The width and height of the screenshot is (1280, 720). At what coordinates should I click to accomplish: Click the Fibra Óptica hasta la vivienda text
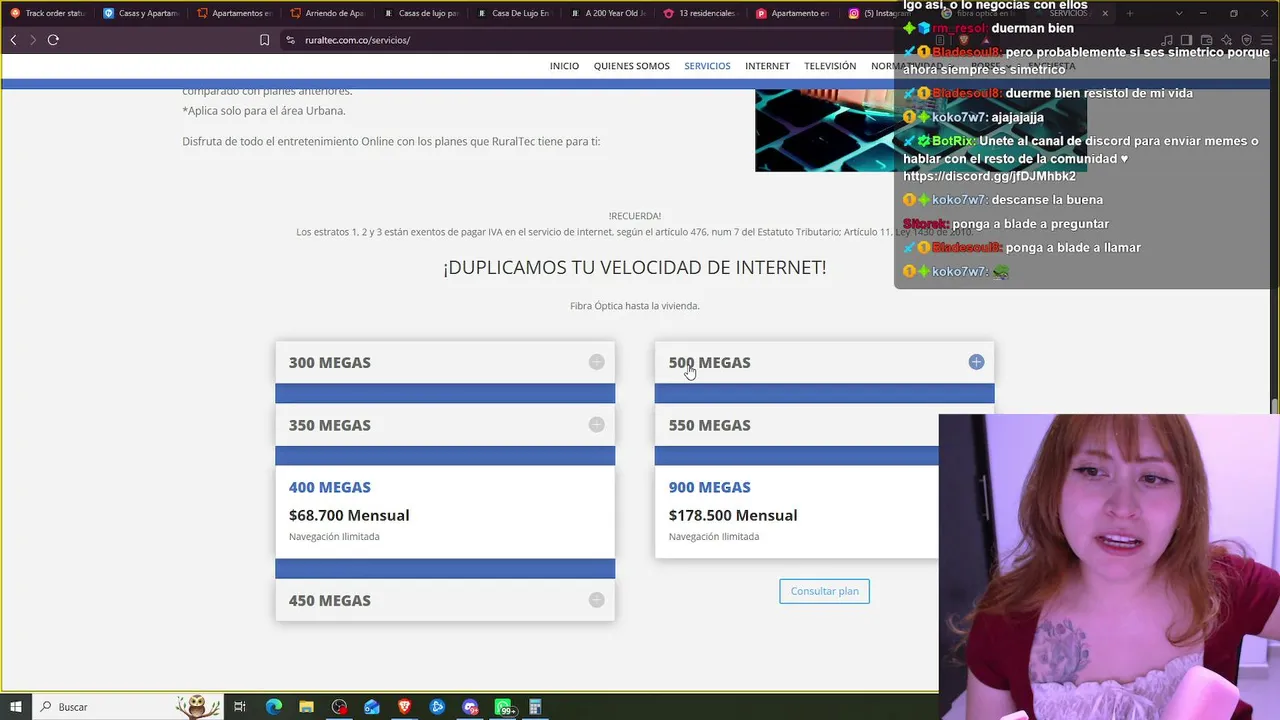pyautogui.click(x=635, y=306)
